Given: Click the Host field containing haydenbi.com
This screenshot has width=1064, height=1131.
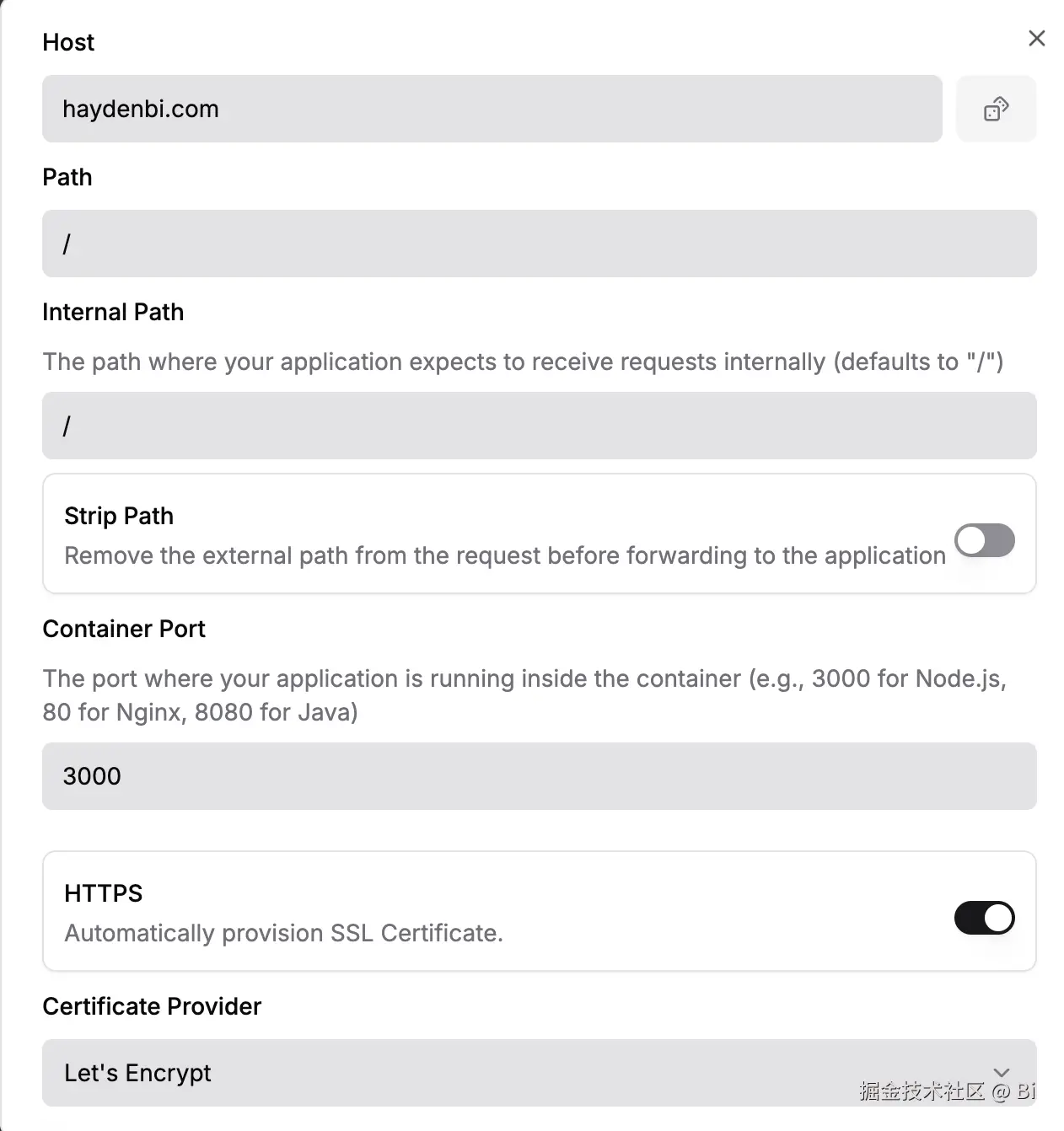Looking at the screenshot, I should click(x=492, y=109).
